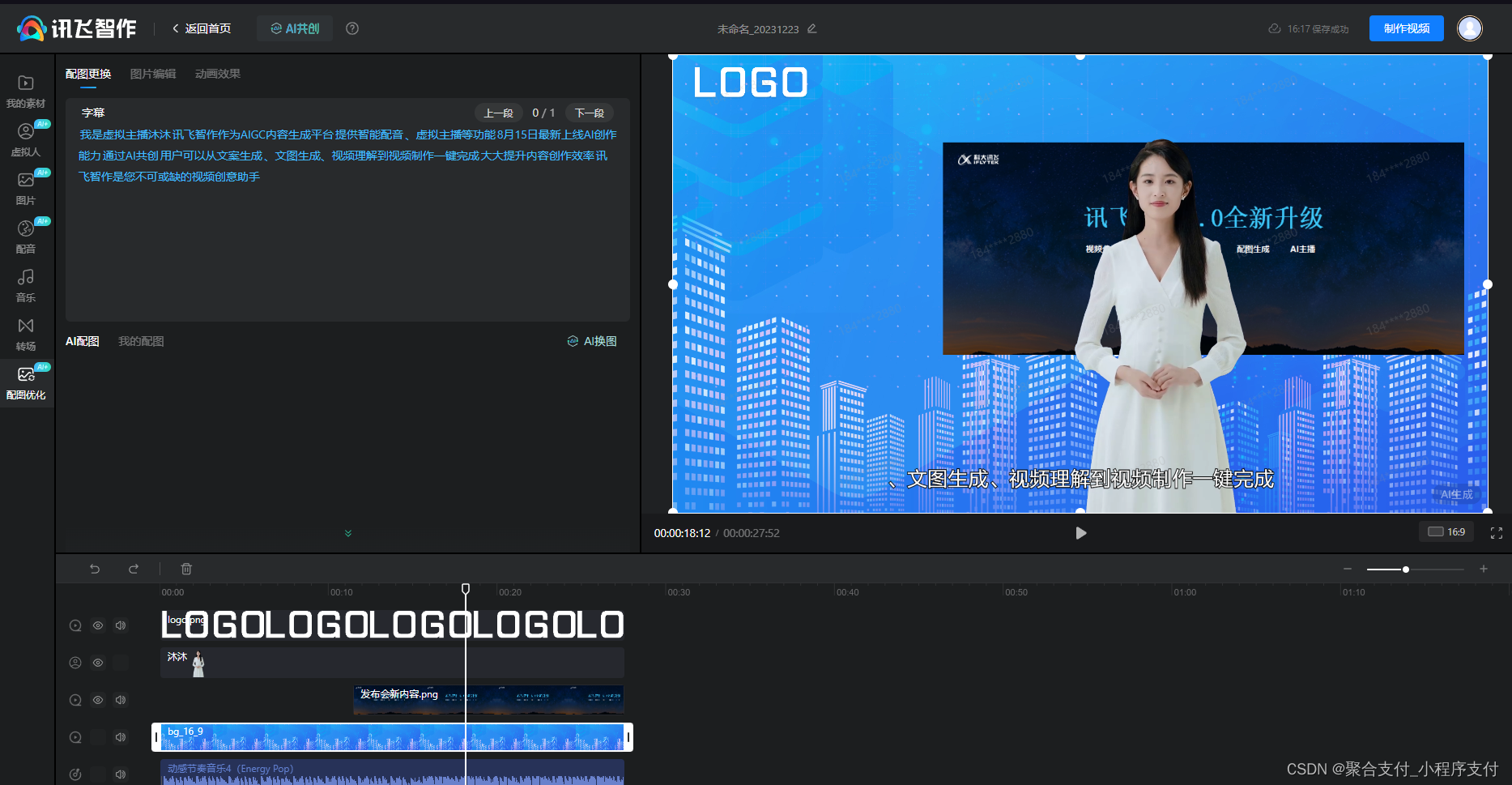The image size is (1512, 785).
Task: Enter fullscreen preview mode
Action: (1497, 533)
